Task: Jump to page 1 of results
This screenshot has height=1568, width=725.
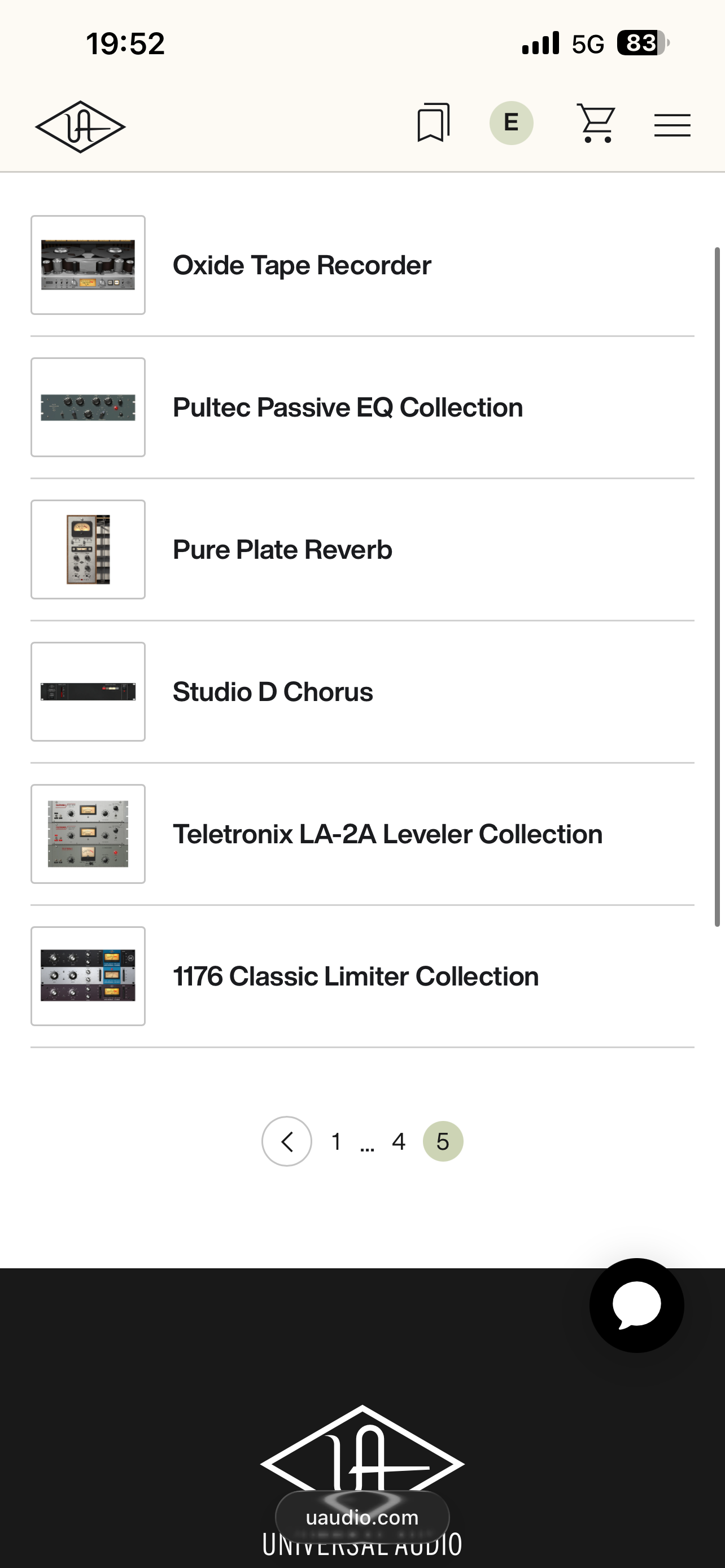Action: tap(336, 1142)
